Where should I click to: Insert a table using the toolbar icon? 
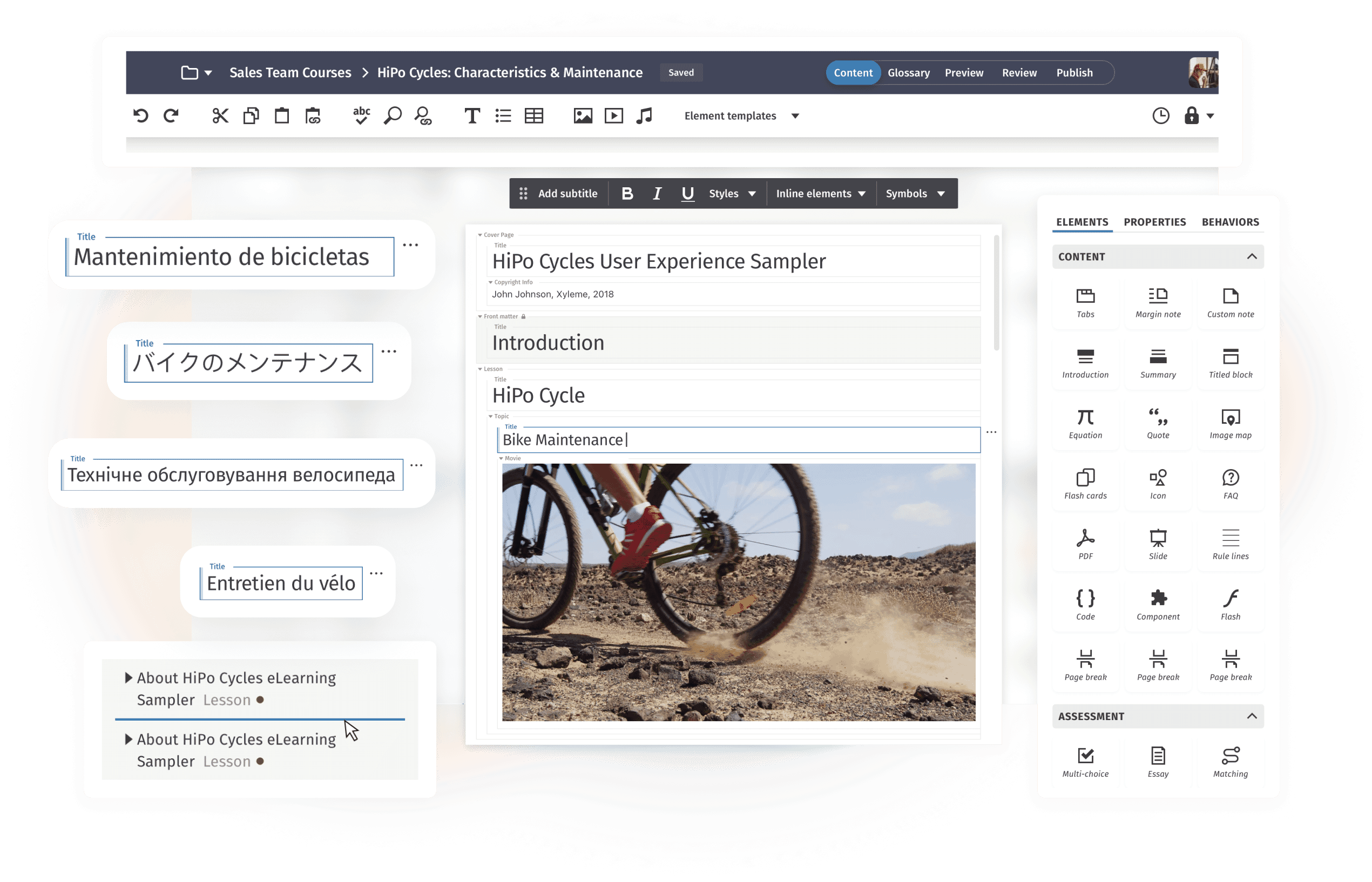(534, 116)
